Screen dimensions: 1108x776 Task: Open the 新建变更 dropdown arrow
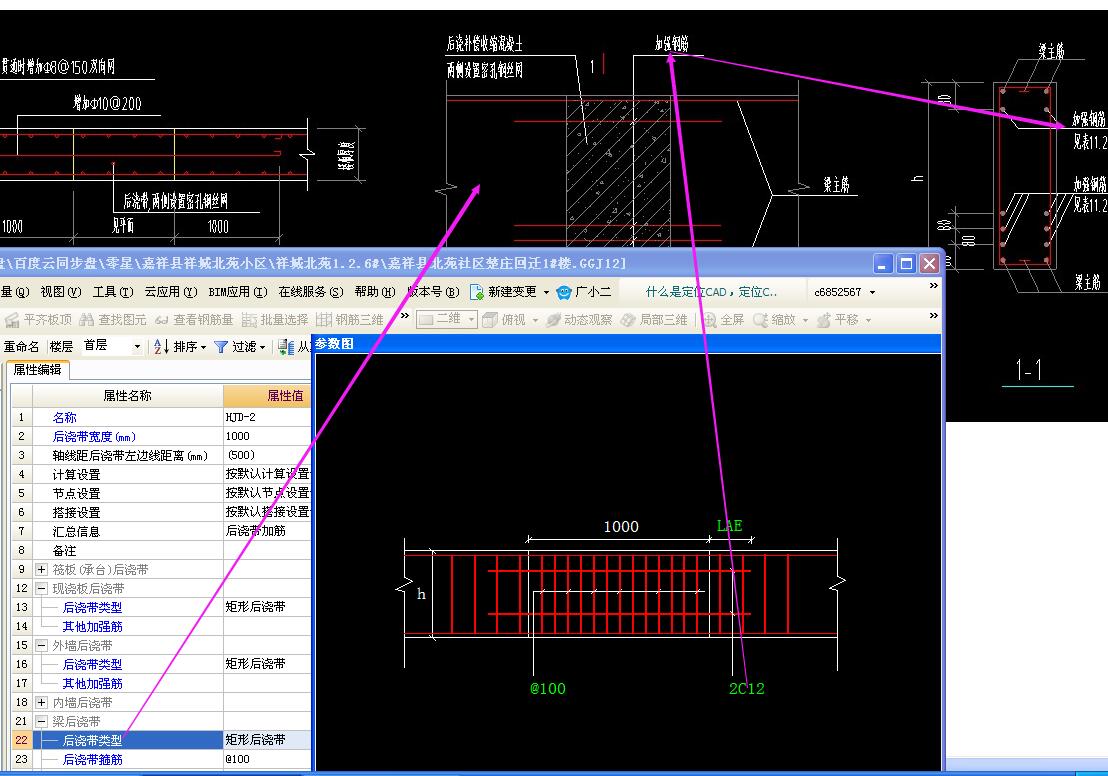546,292
